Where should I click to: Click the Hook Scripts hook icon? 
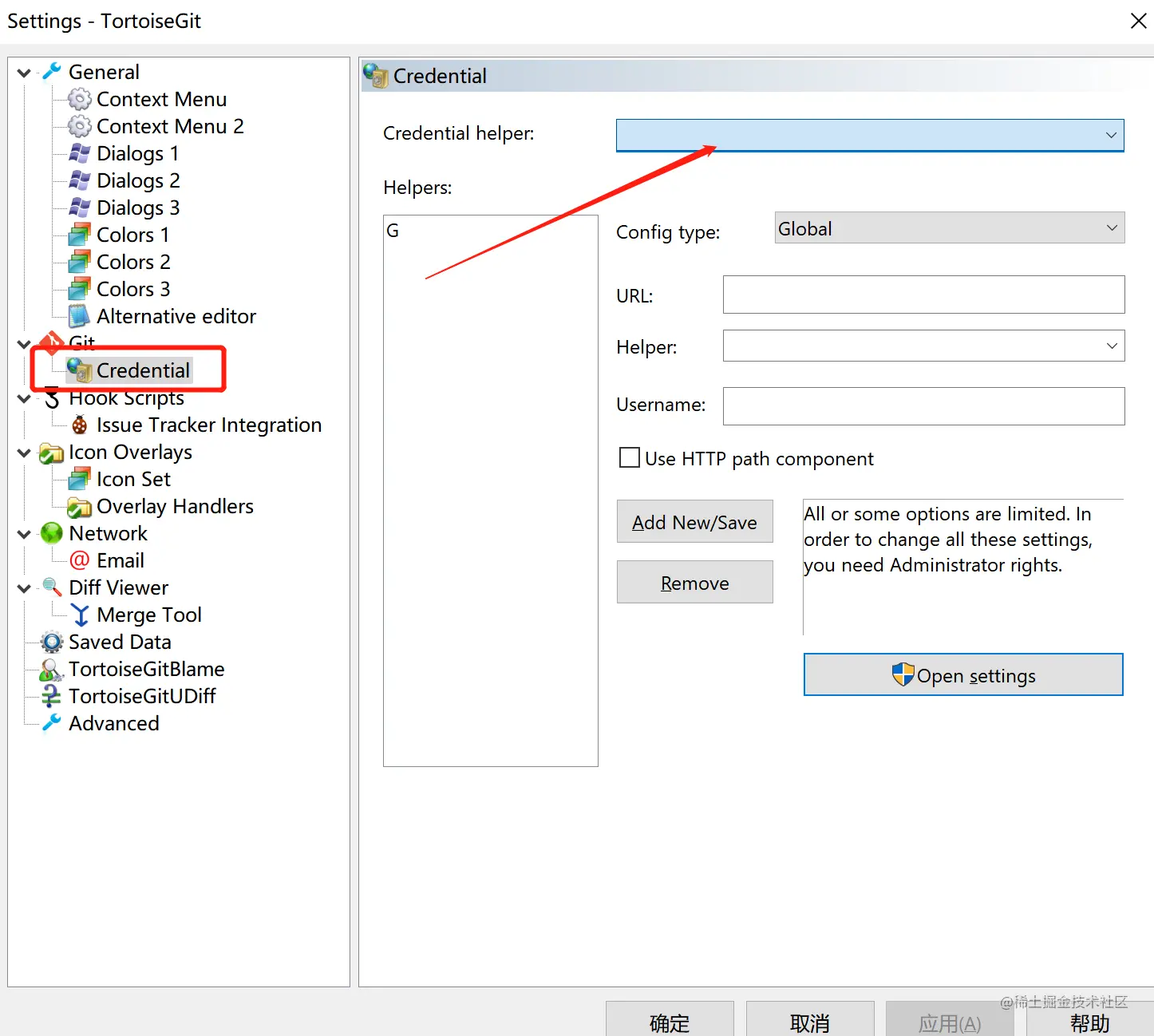[x=52, y=397]
